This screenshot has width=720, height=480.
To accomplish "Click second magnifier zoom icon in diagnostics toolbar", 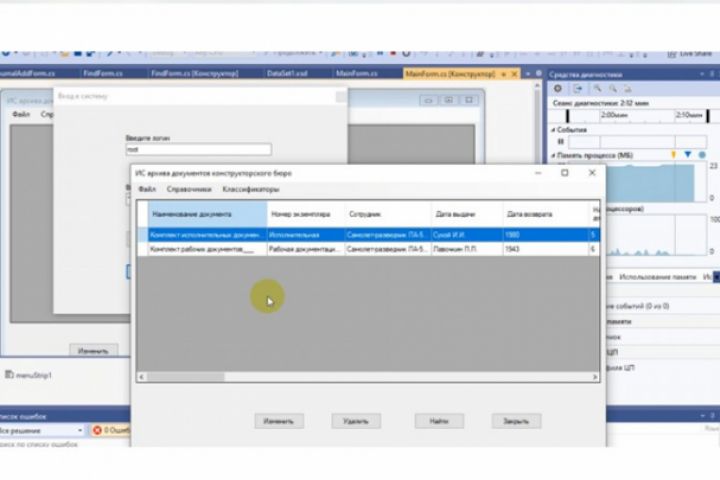I will (613, 89).
